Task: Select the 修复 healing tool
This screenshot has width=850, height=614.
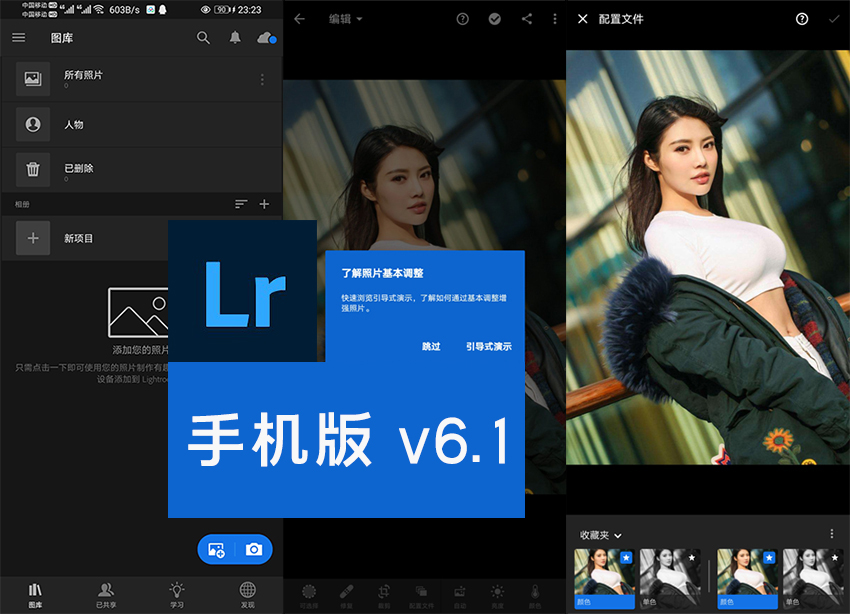Action: click(x=346, y=596)
